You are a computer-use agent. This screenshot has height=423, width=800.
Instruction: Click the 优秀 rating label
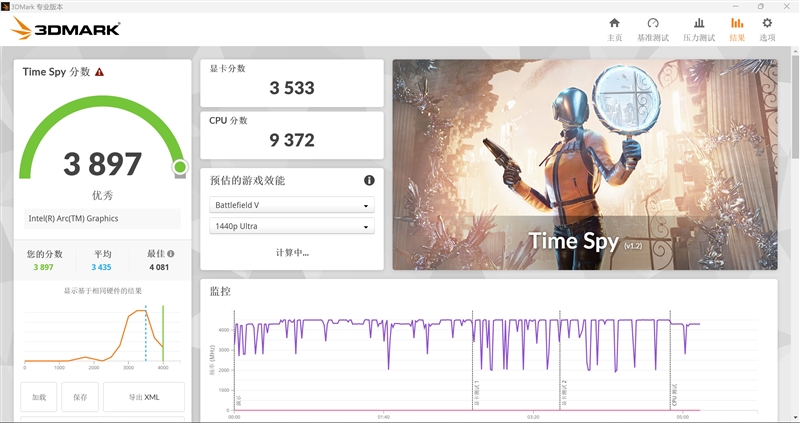(103, 195)
